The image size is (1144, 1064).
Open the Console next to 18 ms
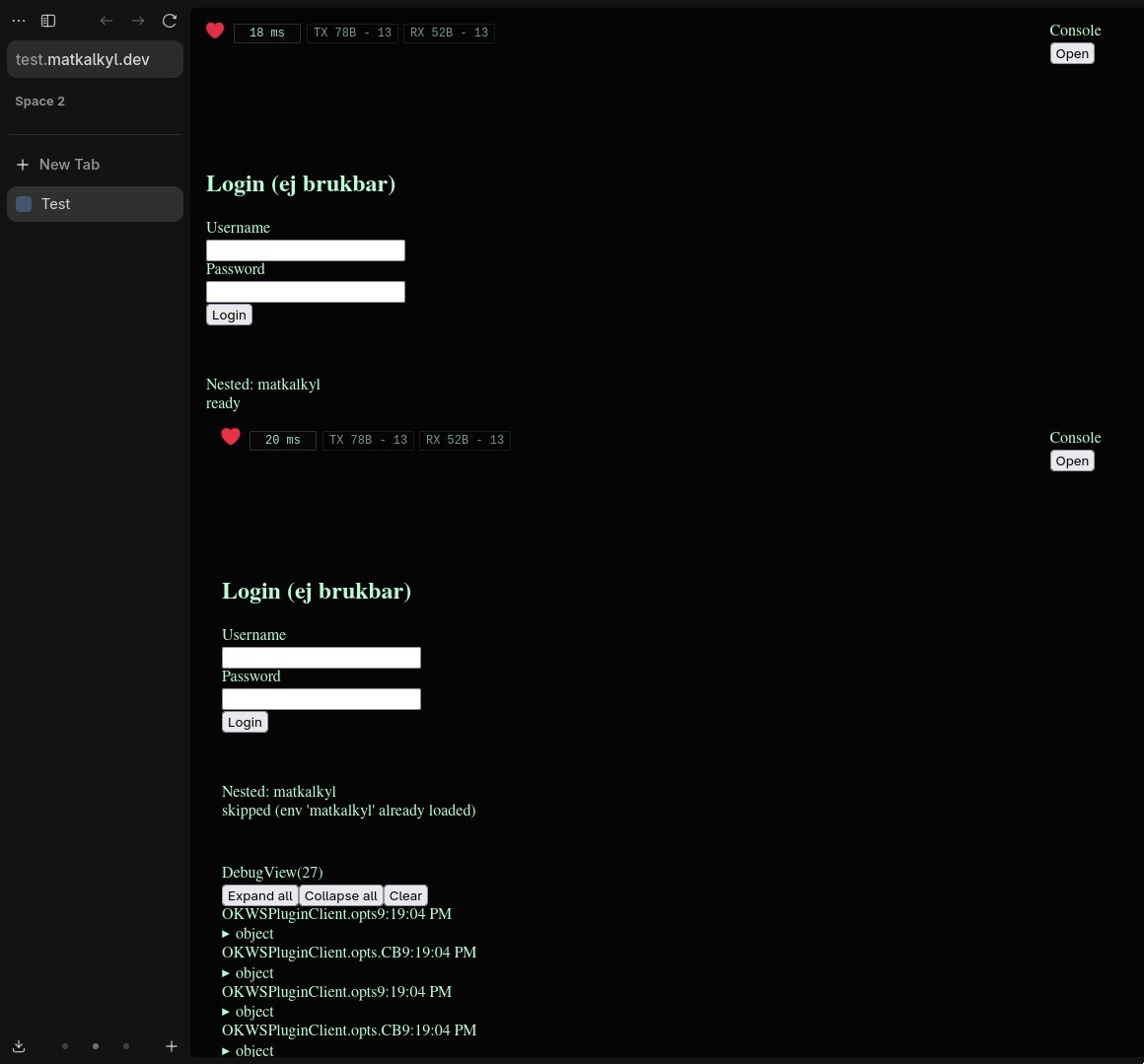point(1072,54)
